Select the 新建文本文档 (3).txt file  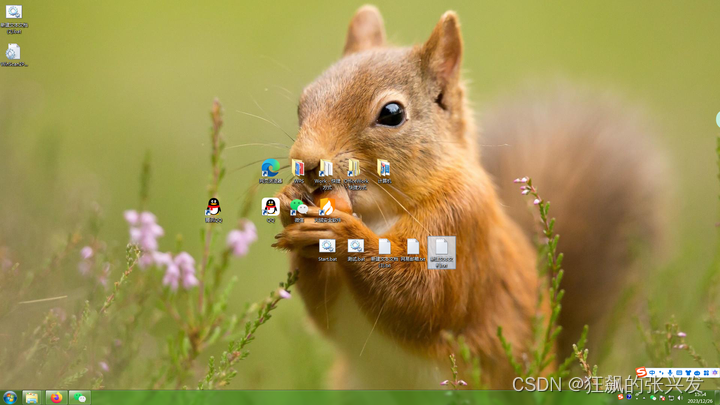point(385,253)
